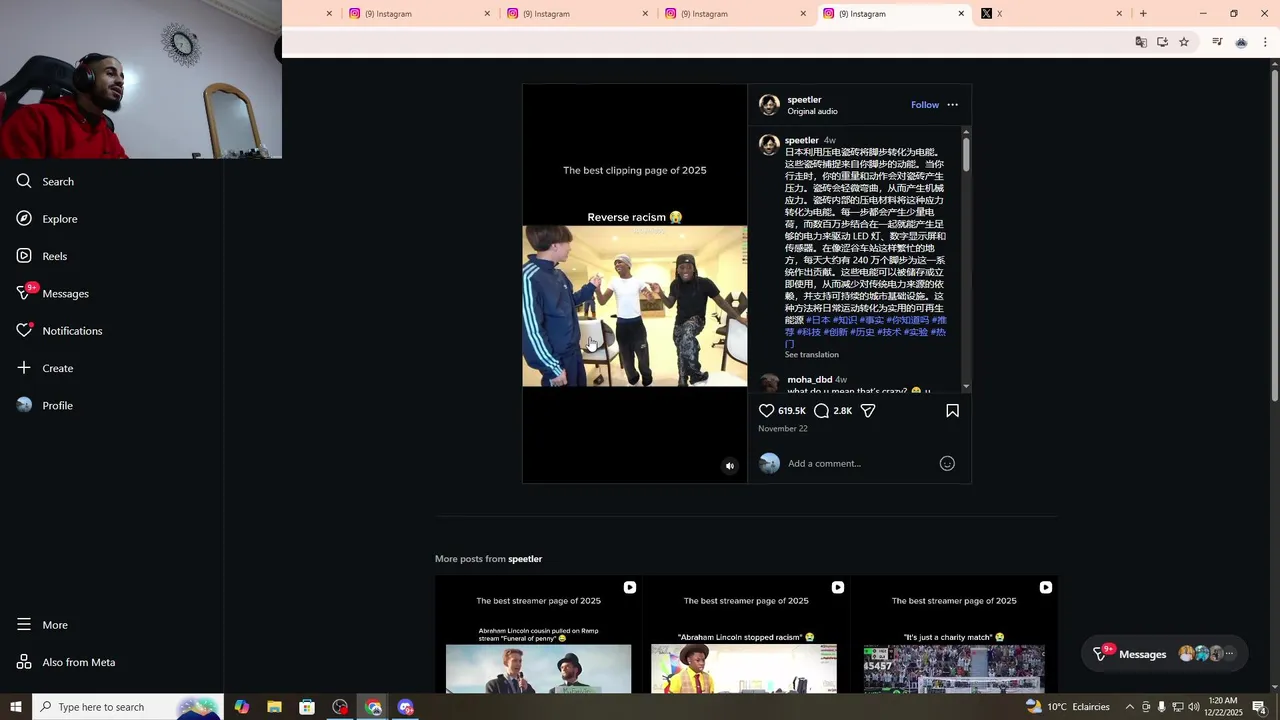1280x720 pixels.
Task: Open Windows Start menu
Action: (16, 707)
